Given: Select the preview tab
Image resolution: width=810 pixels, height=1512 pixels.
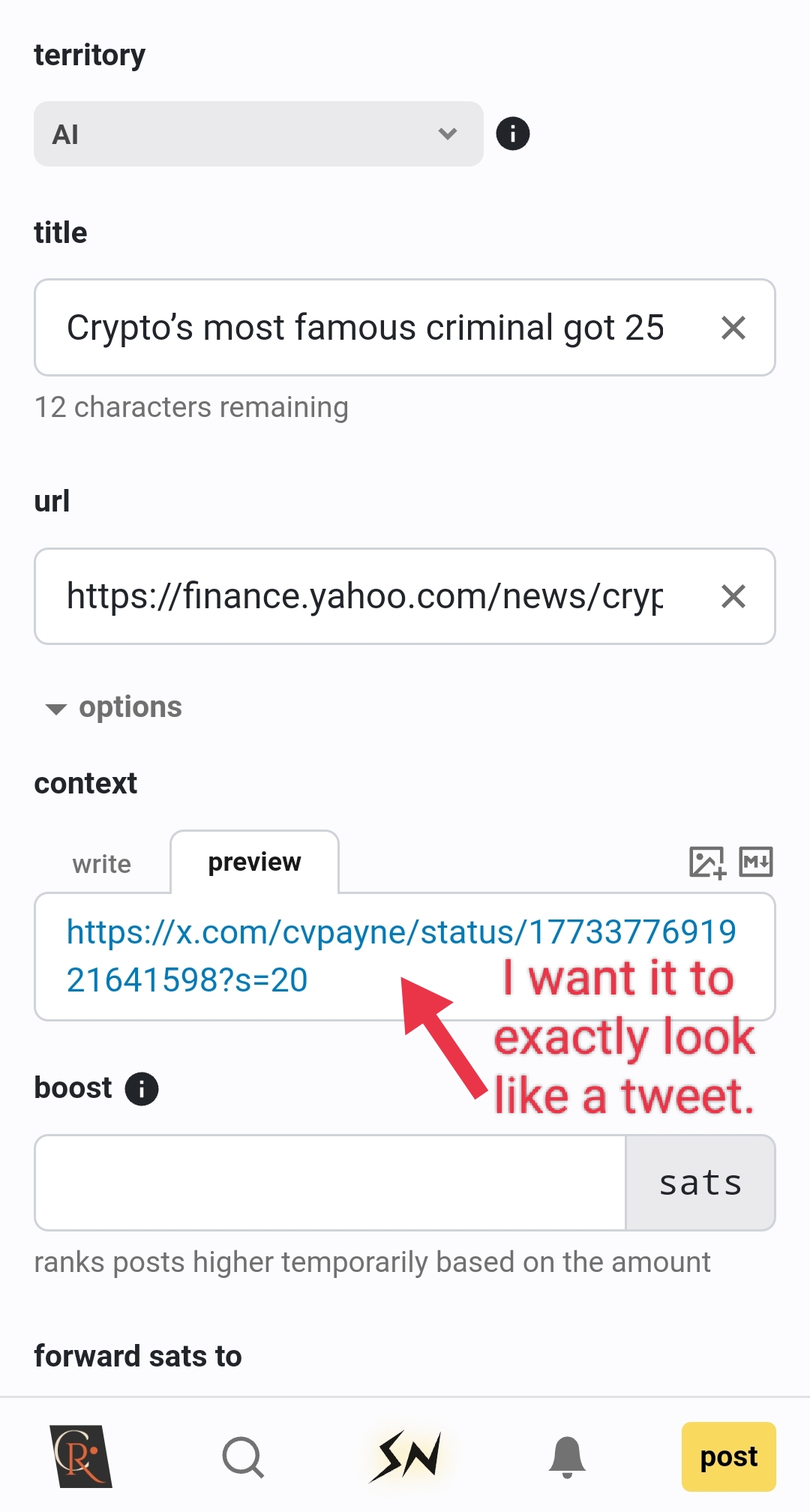Looking at the screenshot, I should pos(254,862).
